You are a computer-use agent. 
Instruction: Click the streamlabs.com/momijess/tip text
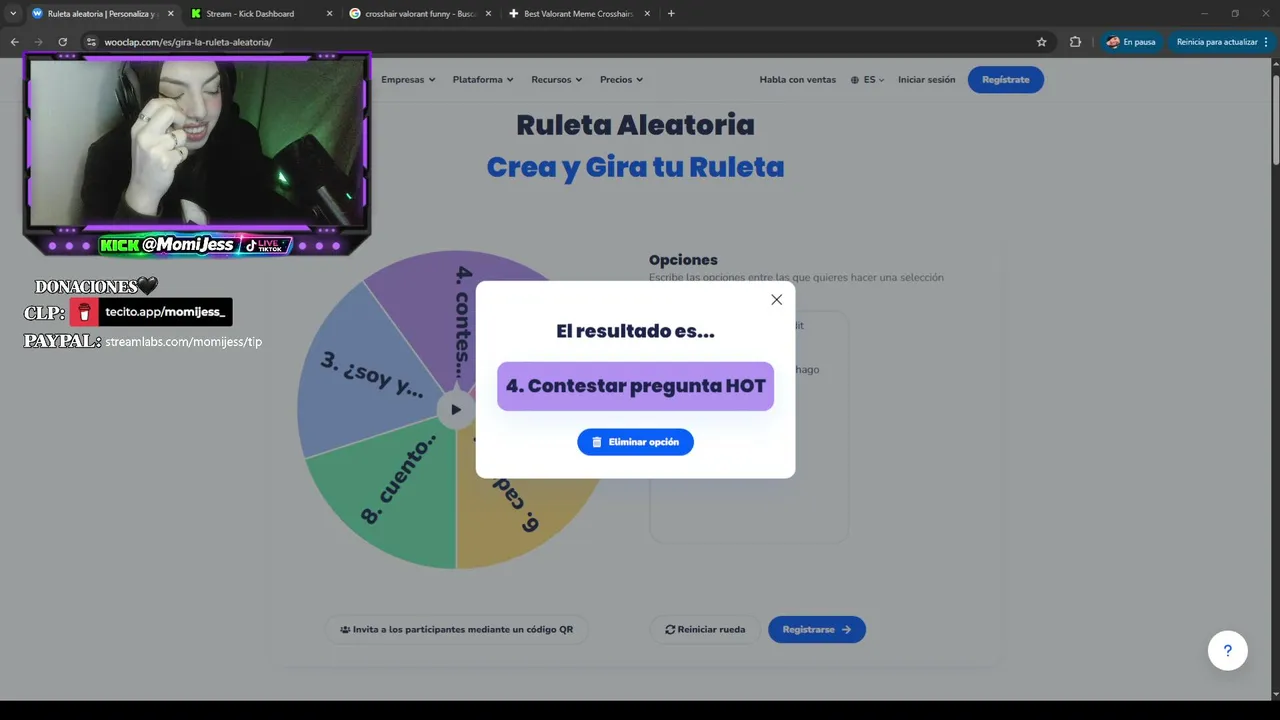pos(183,342)
